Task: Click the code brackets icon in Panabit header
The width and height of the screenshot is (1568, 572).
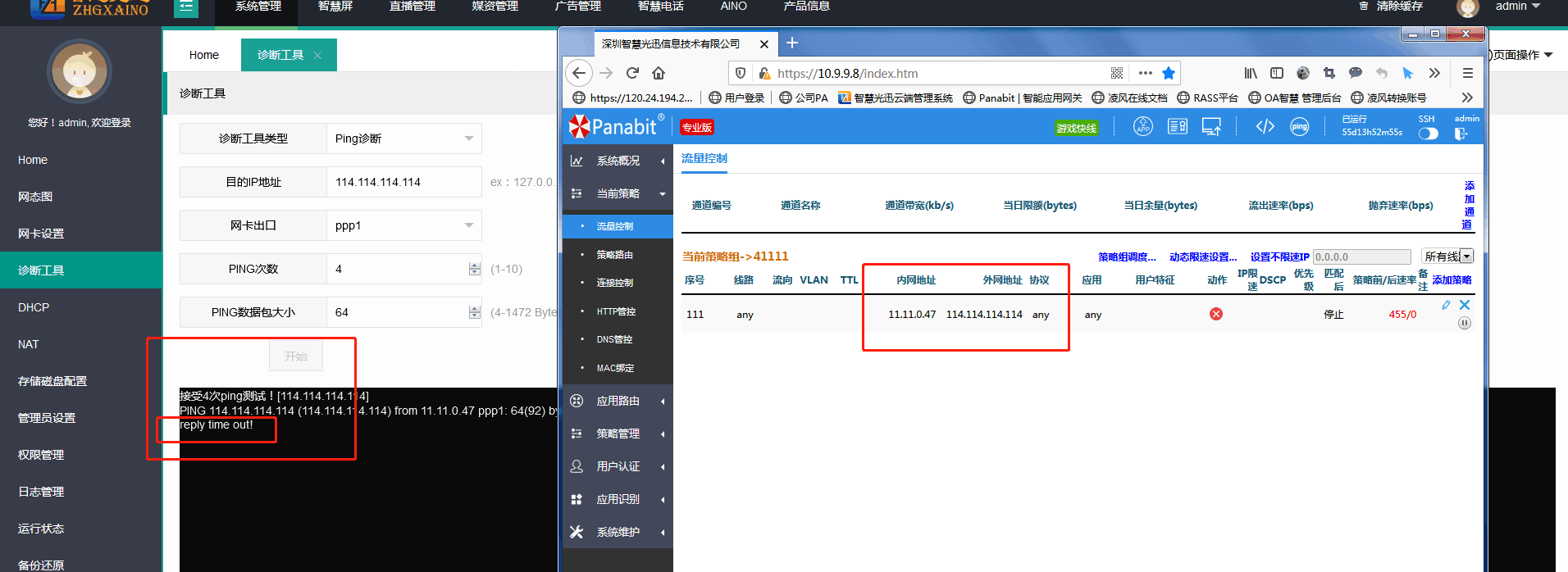Action: 1265,127
